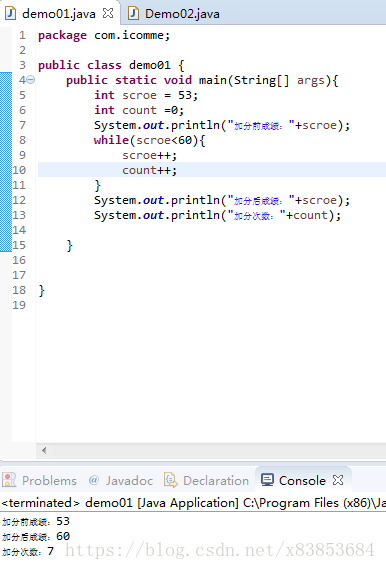
Task: Click line number 19 in the gutter
Action: (19, 305)
